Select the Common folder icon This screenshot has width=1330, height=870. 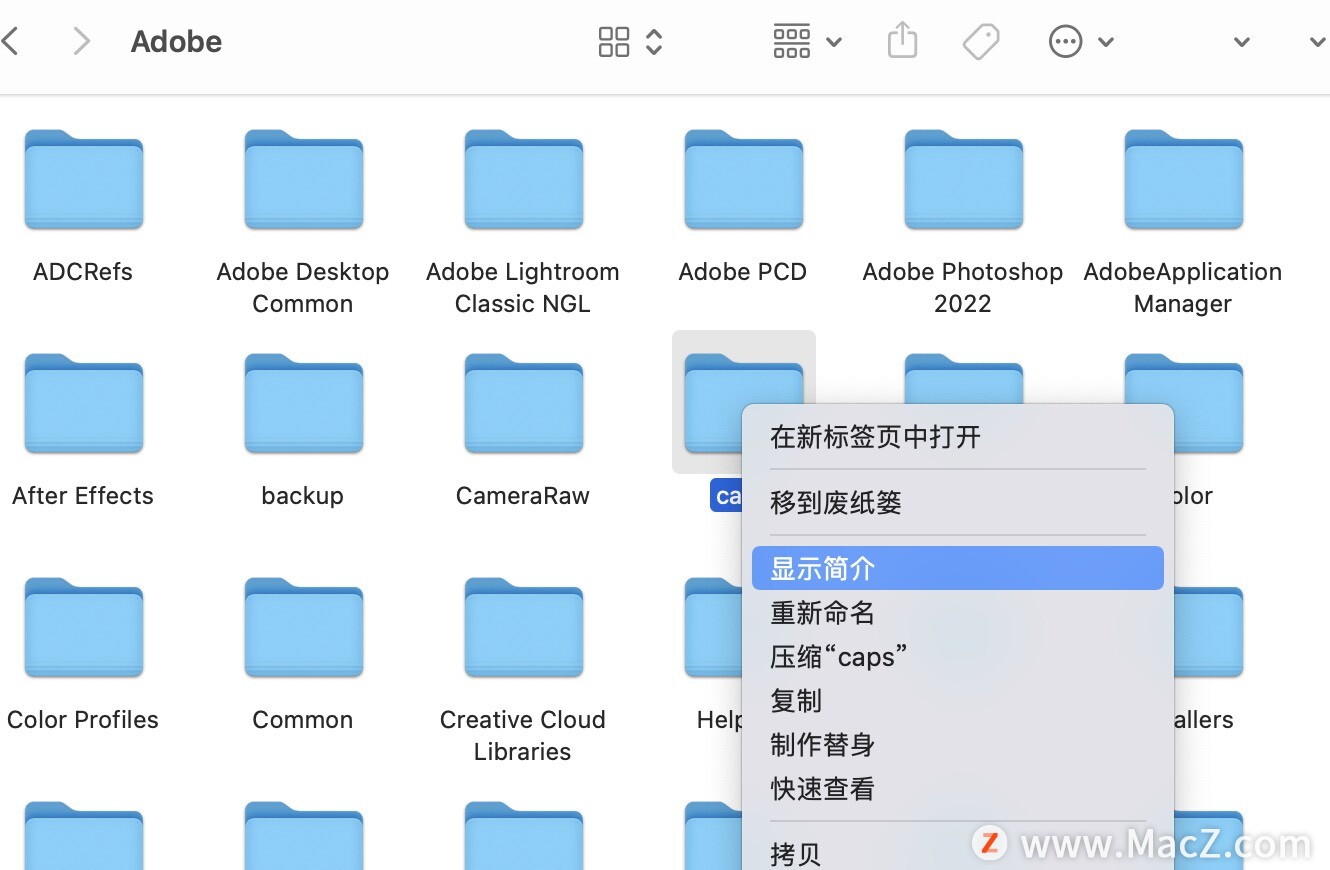[x=304, y=628]
